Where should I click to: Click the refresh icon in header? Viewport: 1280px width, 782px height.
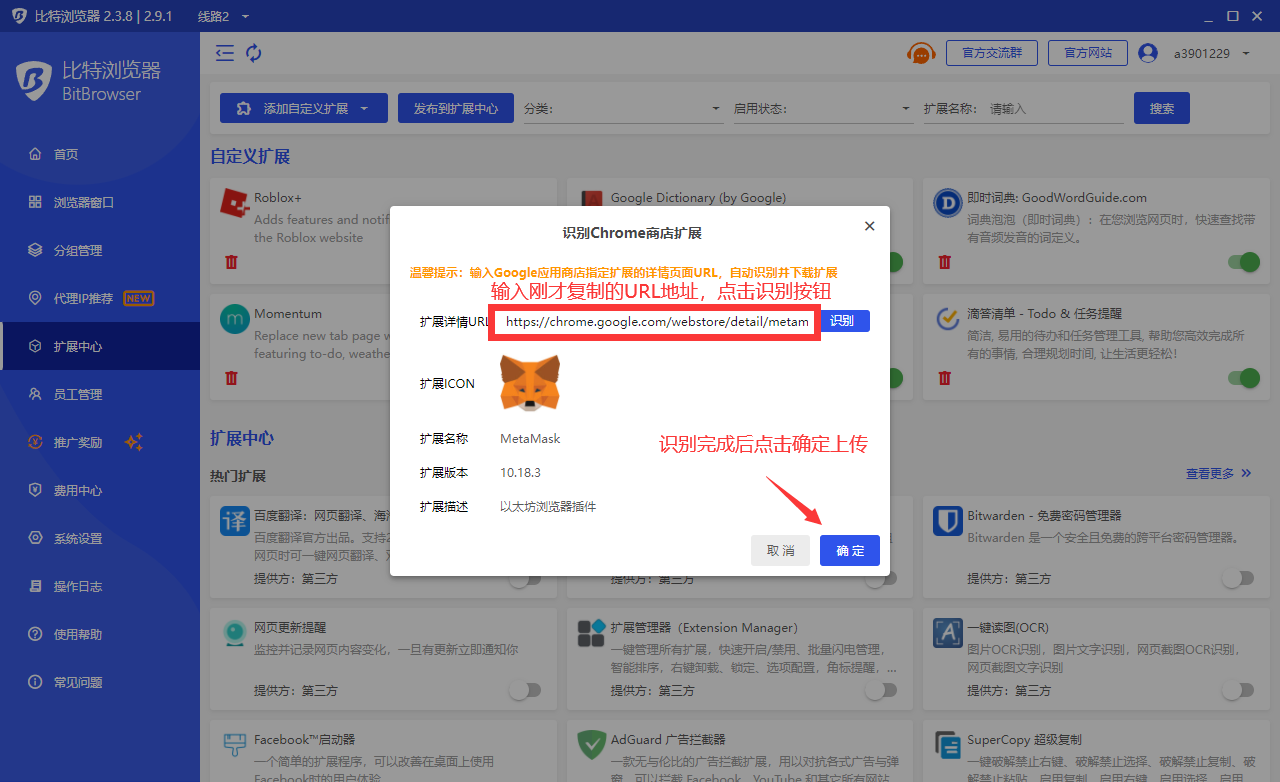point(254,53)
